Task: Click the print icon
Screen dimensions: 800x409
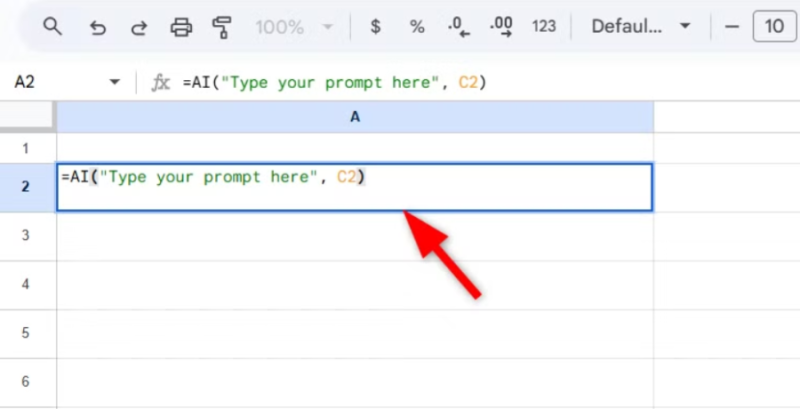Action: [181, 27]
